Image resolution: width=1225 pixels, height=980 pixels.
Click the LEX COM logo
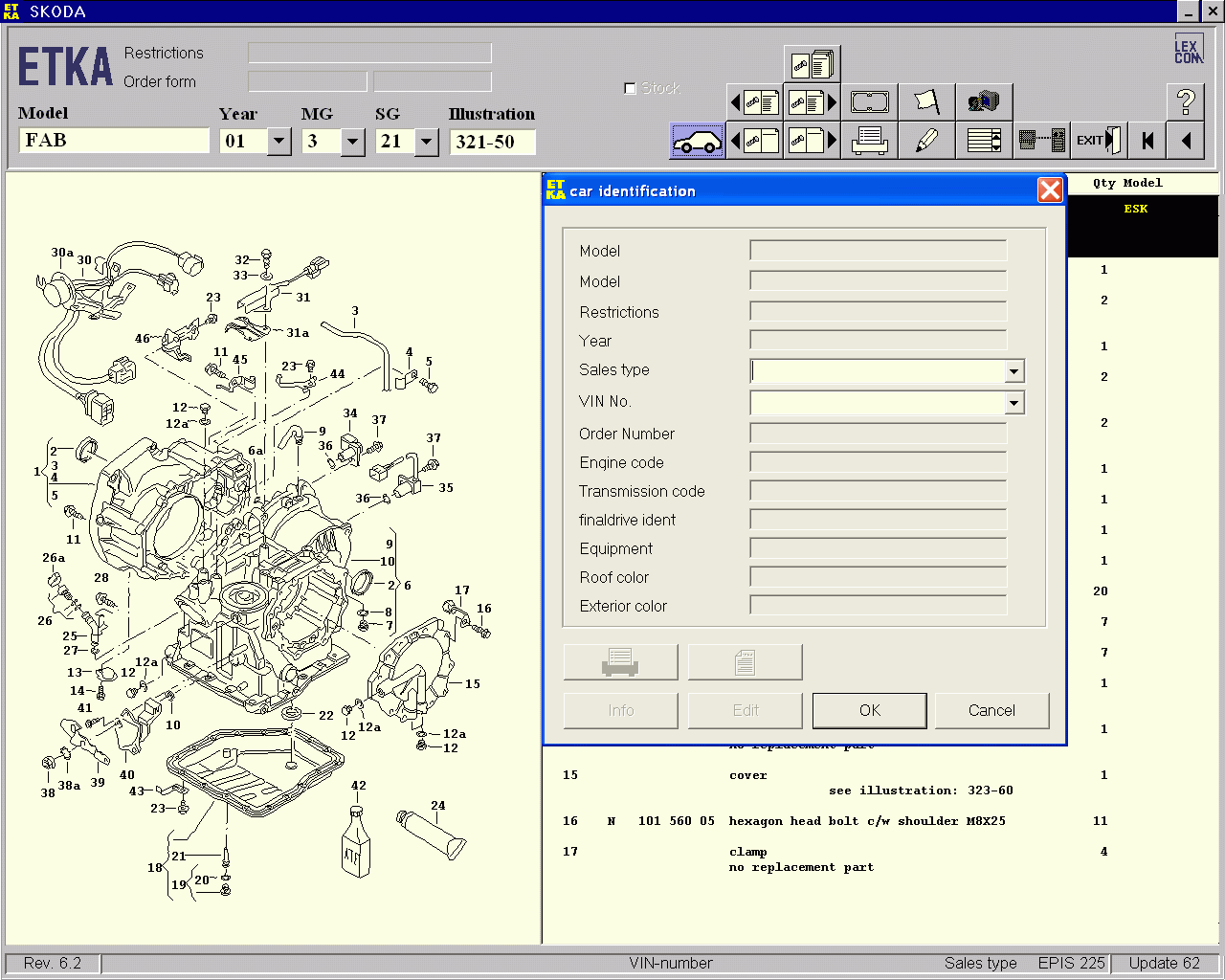tap(1188, 51)
